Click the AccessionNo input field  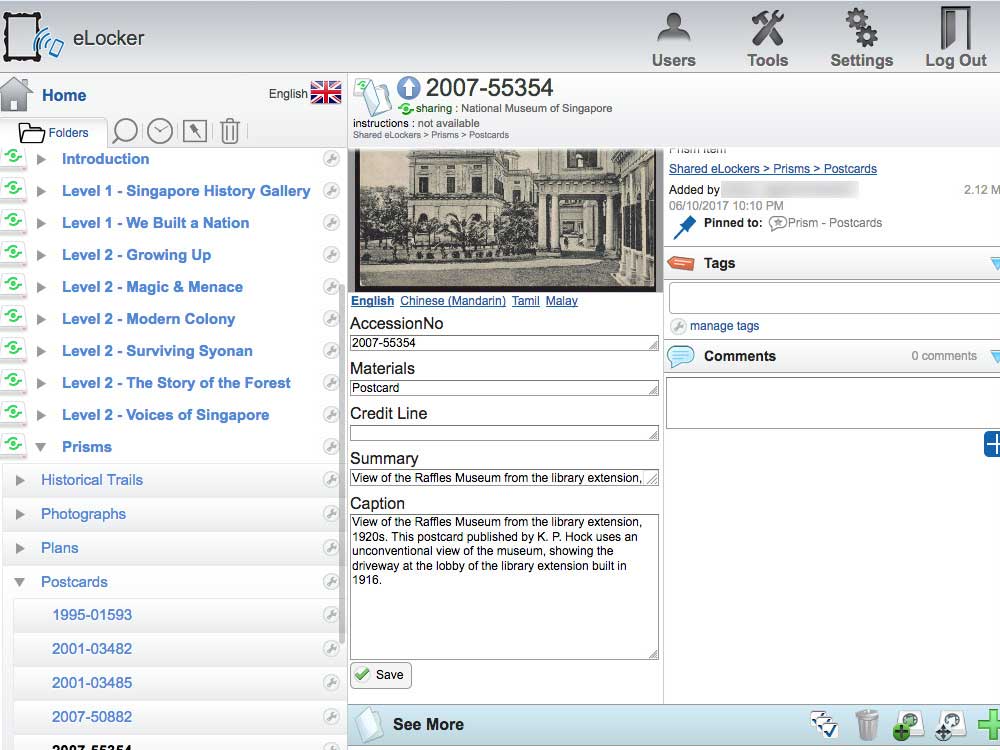click(x=504, y=343)
